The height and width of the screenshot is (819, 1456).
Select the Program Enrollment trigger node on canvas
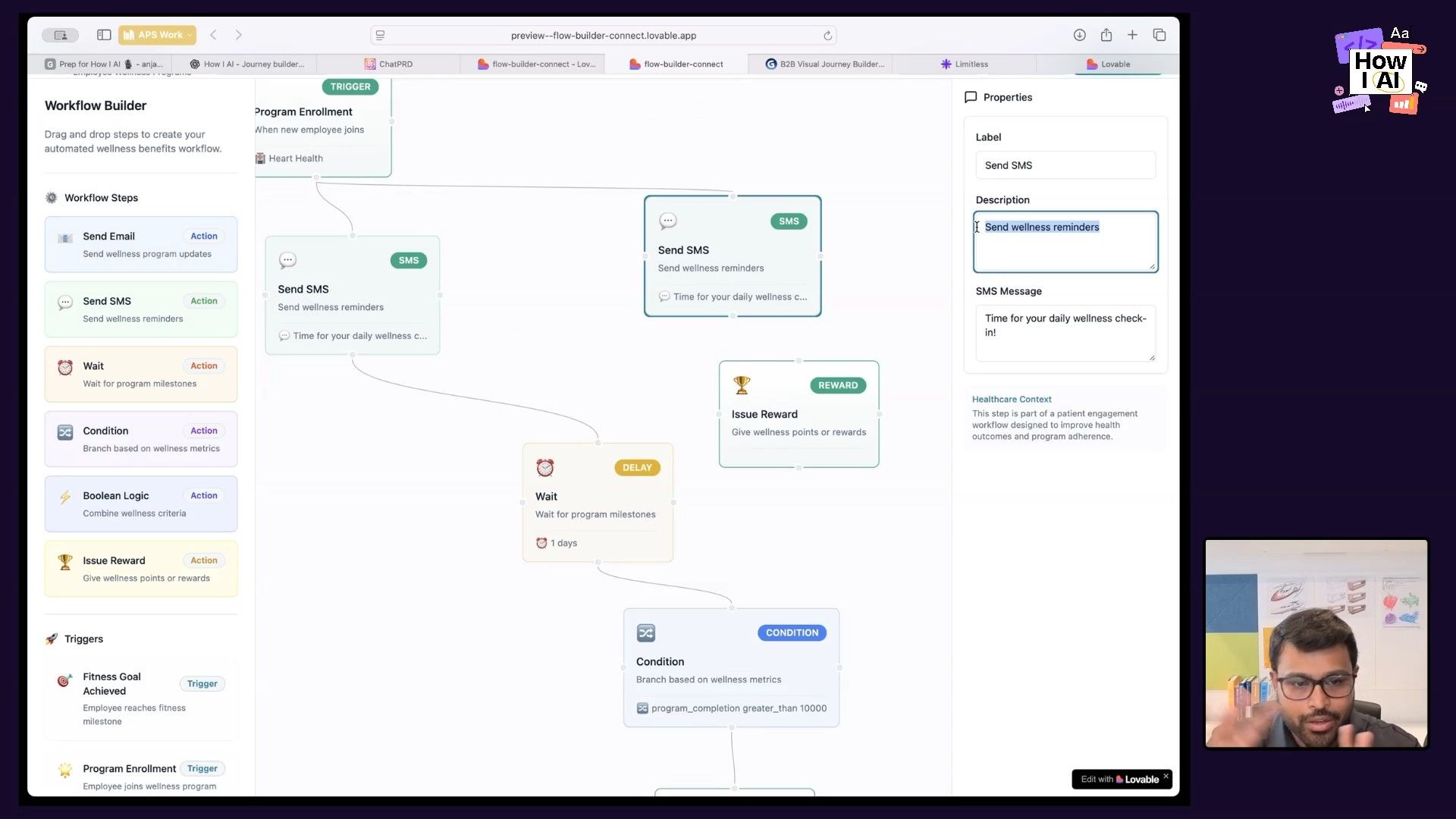pyautogui.click(x=323, y=127)
